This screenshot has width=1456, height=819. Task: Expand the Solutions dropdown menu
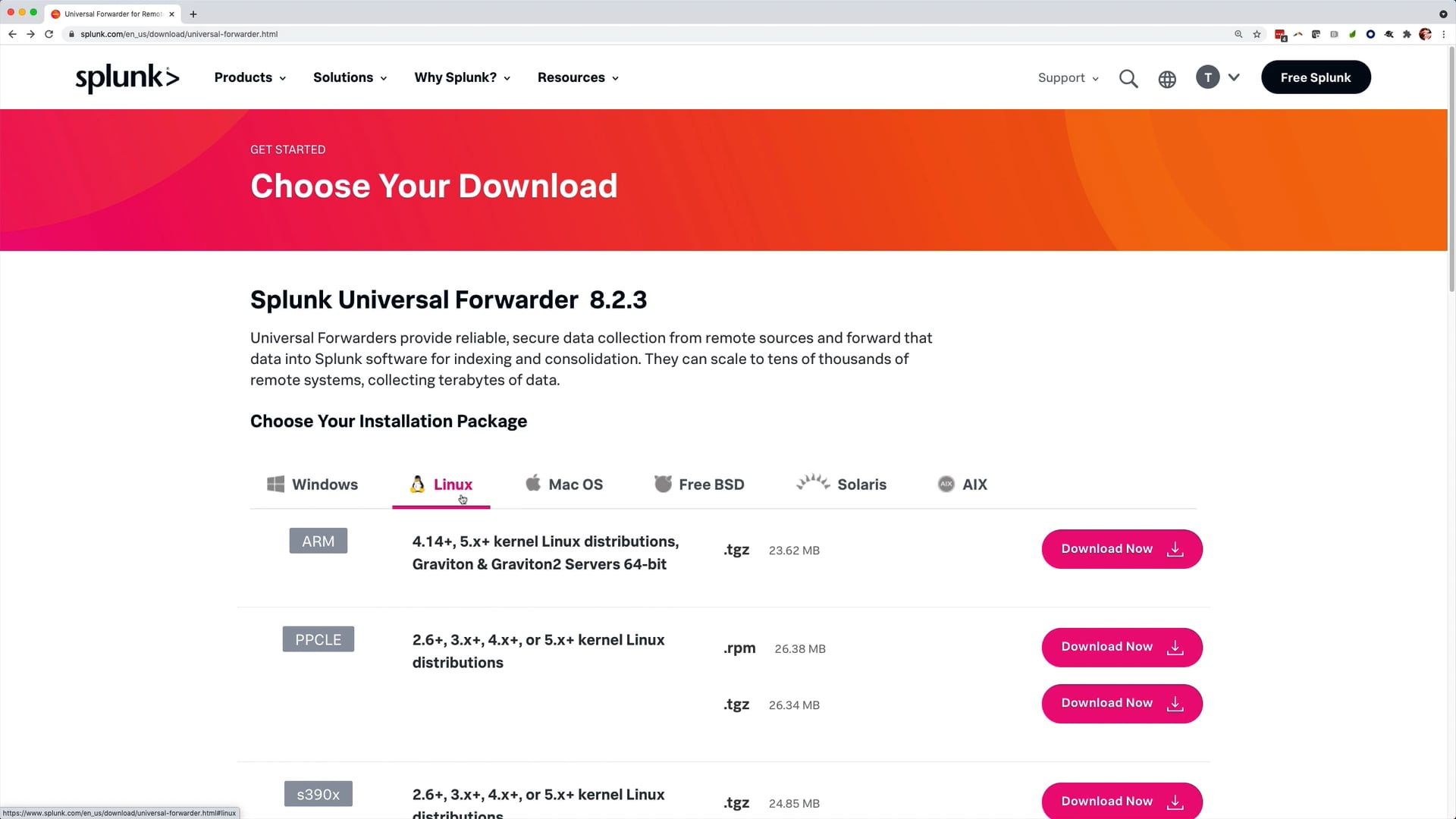350,77
